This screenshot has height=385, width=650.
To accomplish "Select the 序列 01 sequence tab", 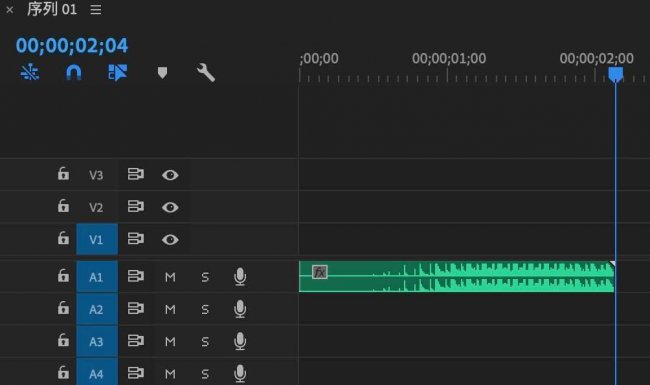I will [x=52, y=9].
